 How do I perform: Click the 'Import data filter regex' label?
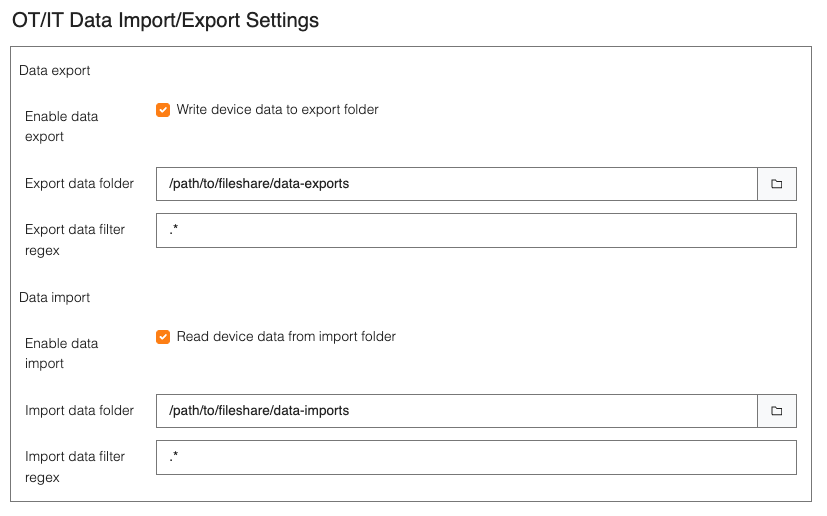[75, 467]
